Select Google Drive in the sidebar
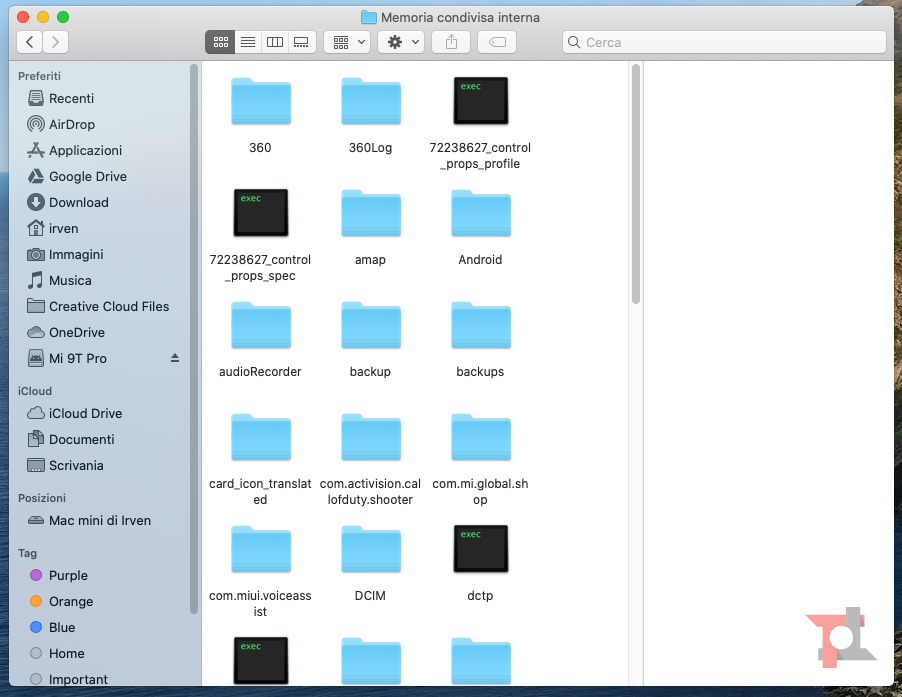The height and width of the screenshot is (697, 902). pyautogui.click(x=87, y=176)
